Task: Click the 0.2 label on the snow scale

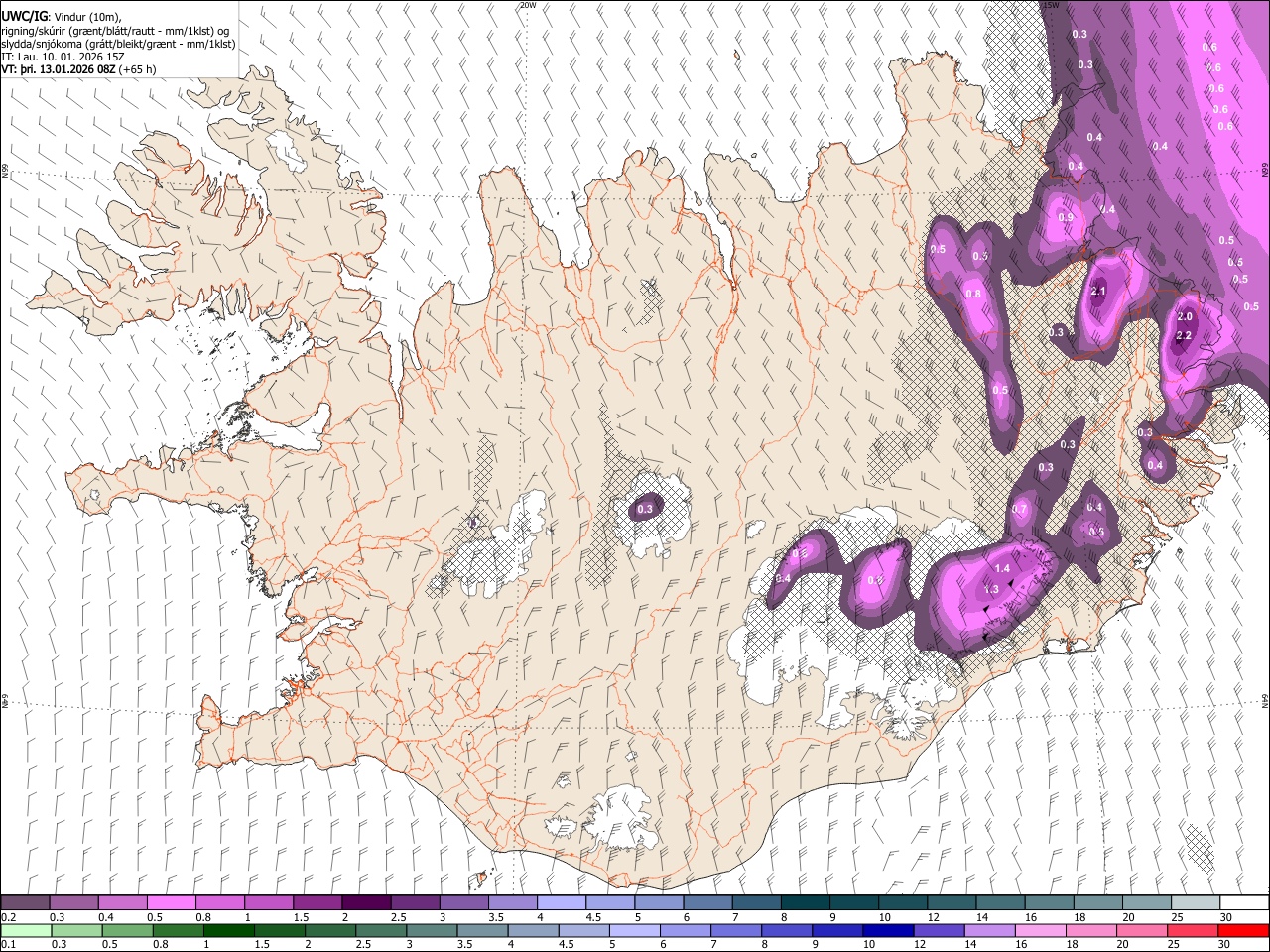Action: point(8,917)
